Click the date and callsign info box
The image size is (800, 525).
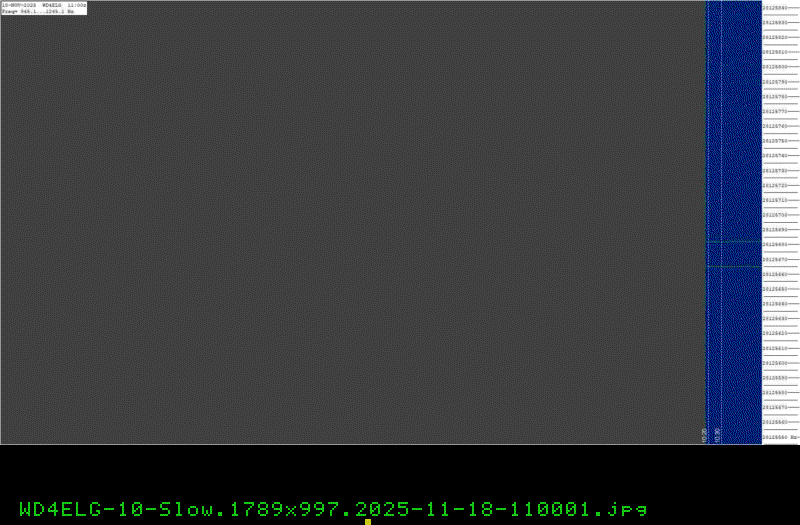[x=44, y=8]
